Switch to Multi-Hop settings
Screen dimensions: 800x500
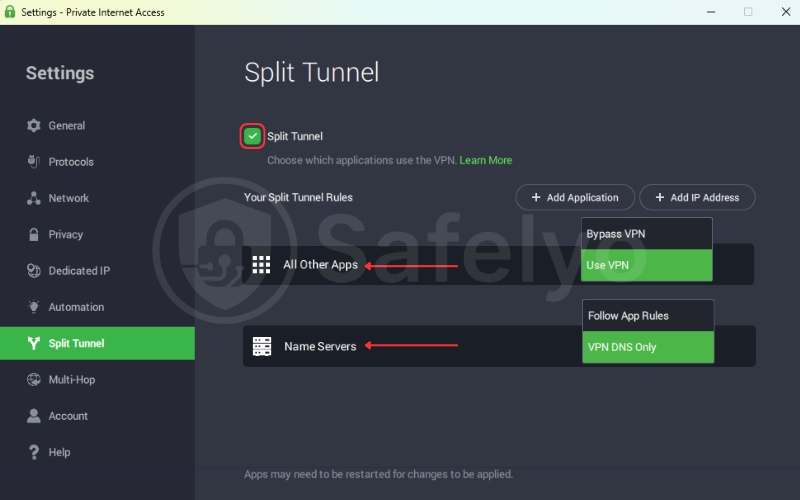point(71,380)
